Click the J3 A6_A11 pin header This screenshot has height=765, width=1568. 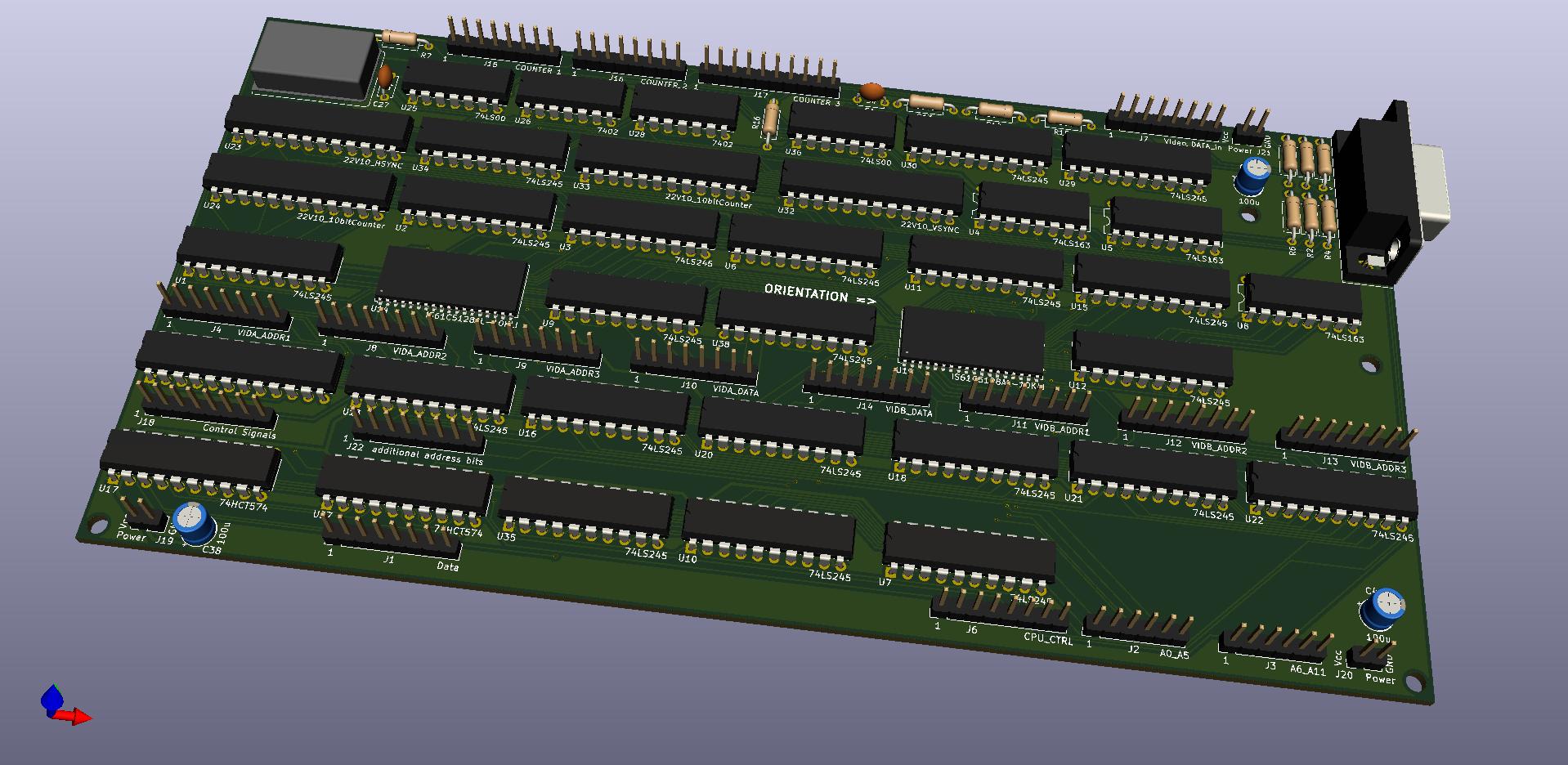(1273, 642)
